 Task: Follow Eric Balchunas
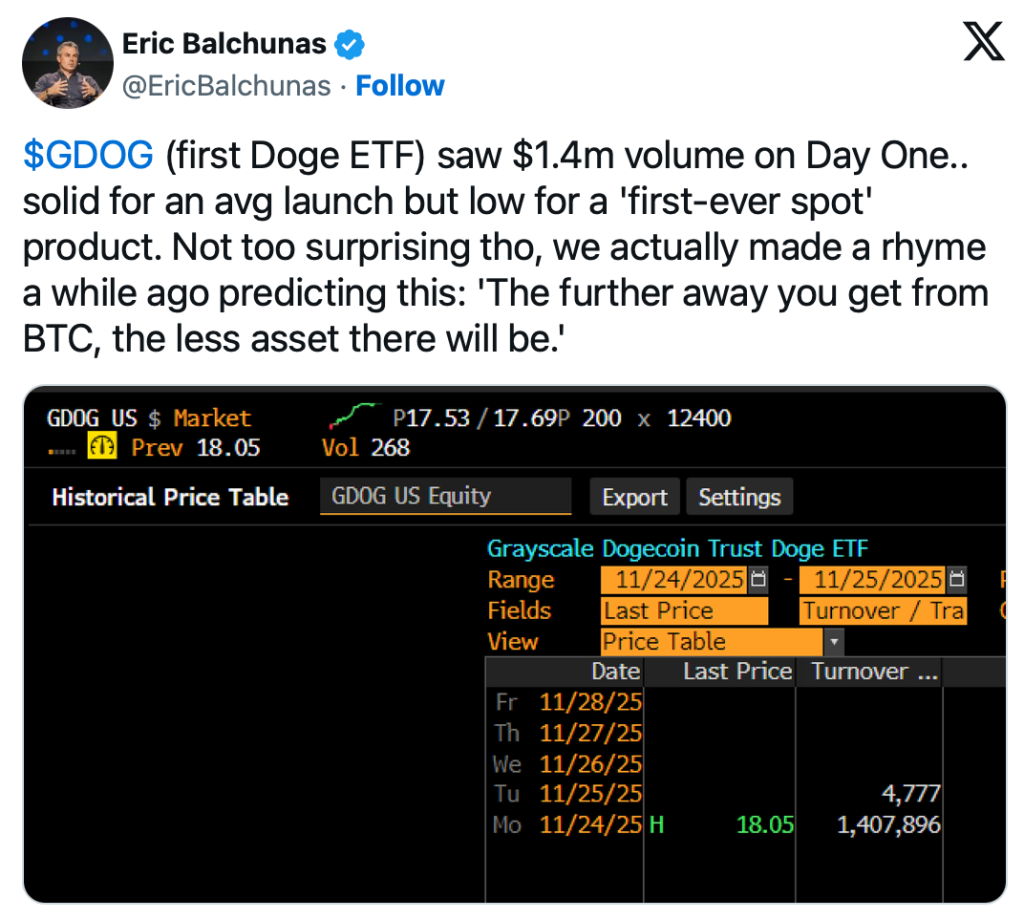400,87
